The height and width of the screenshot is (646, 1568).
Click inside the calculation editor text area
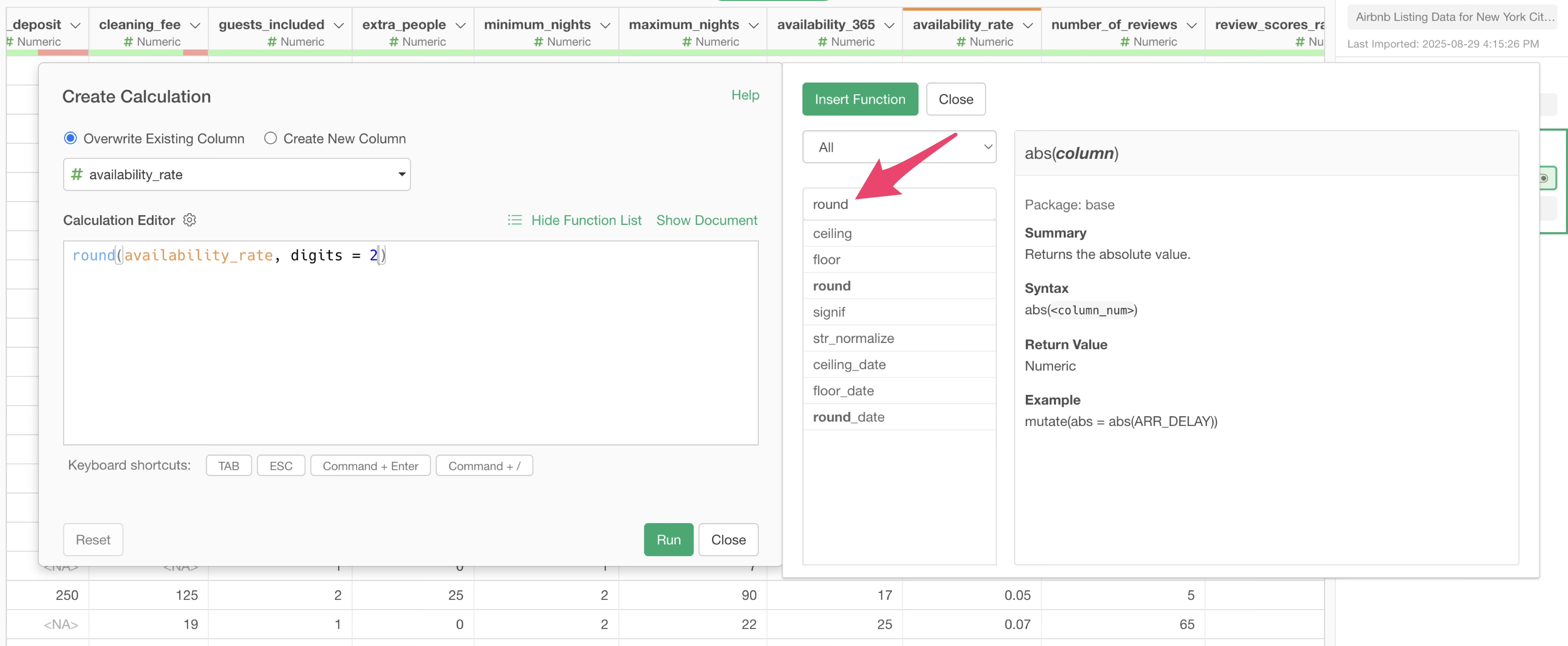coord(410,342)
